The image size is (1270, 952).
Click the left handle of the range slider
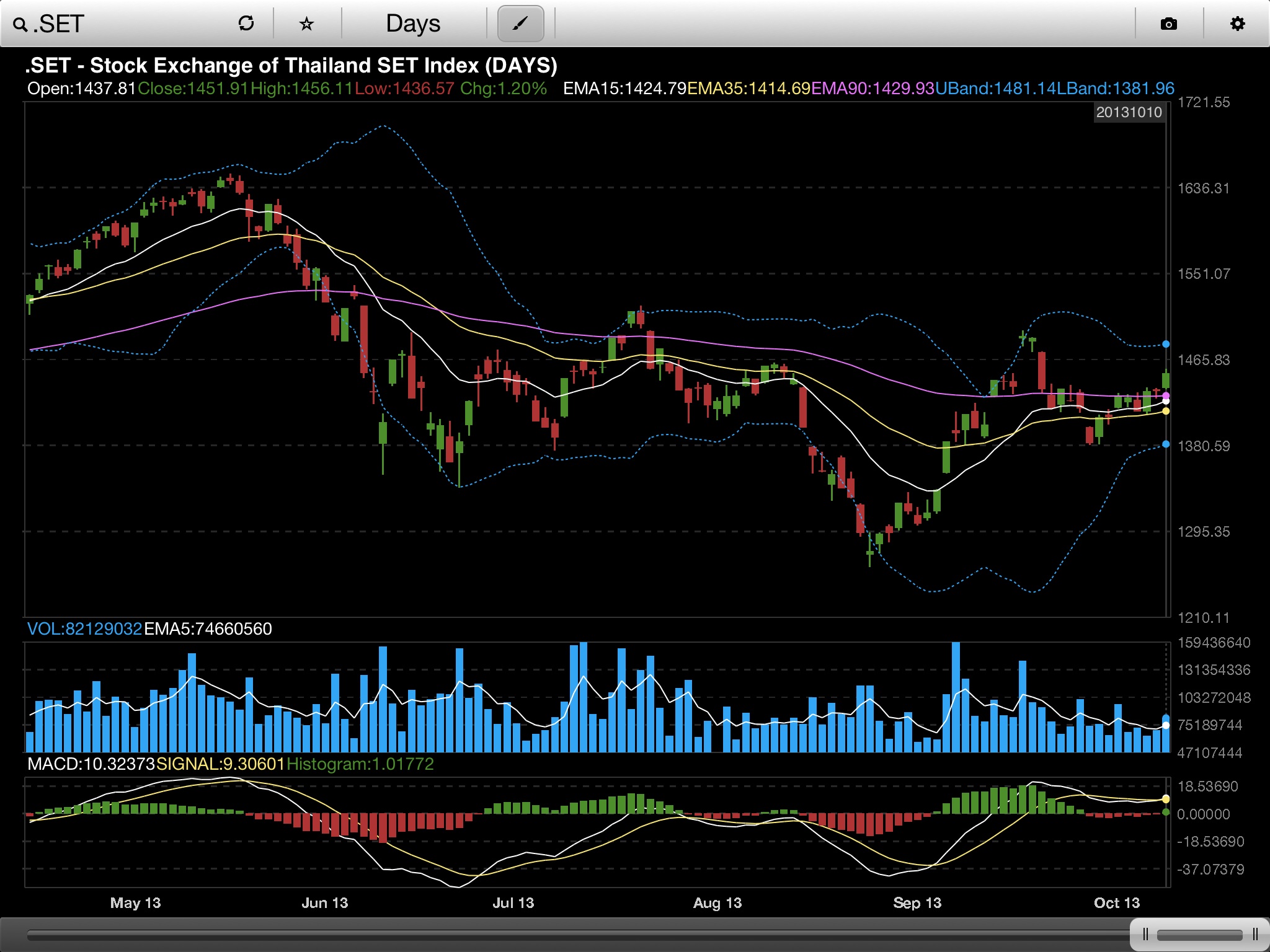point(1145,934)
